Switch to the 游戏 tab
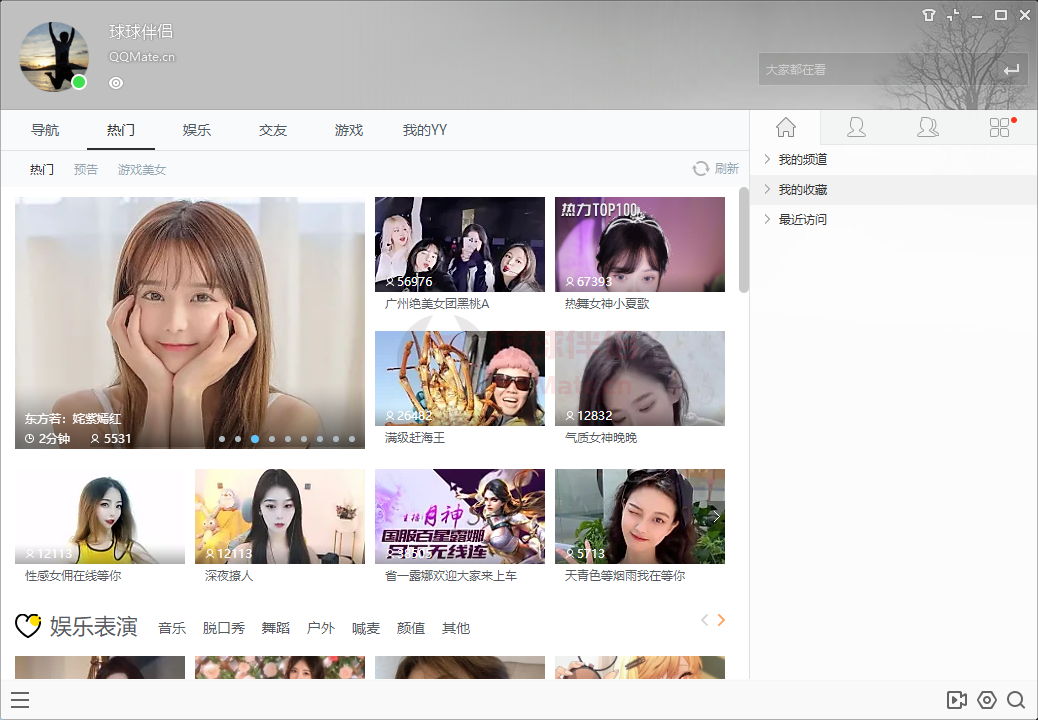The image size is (1038, 720). (349, 130)
